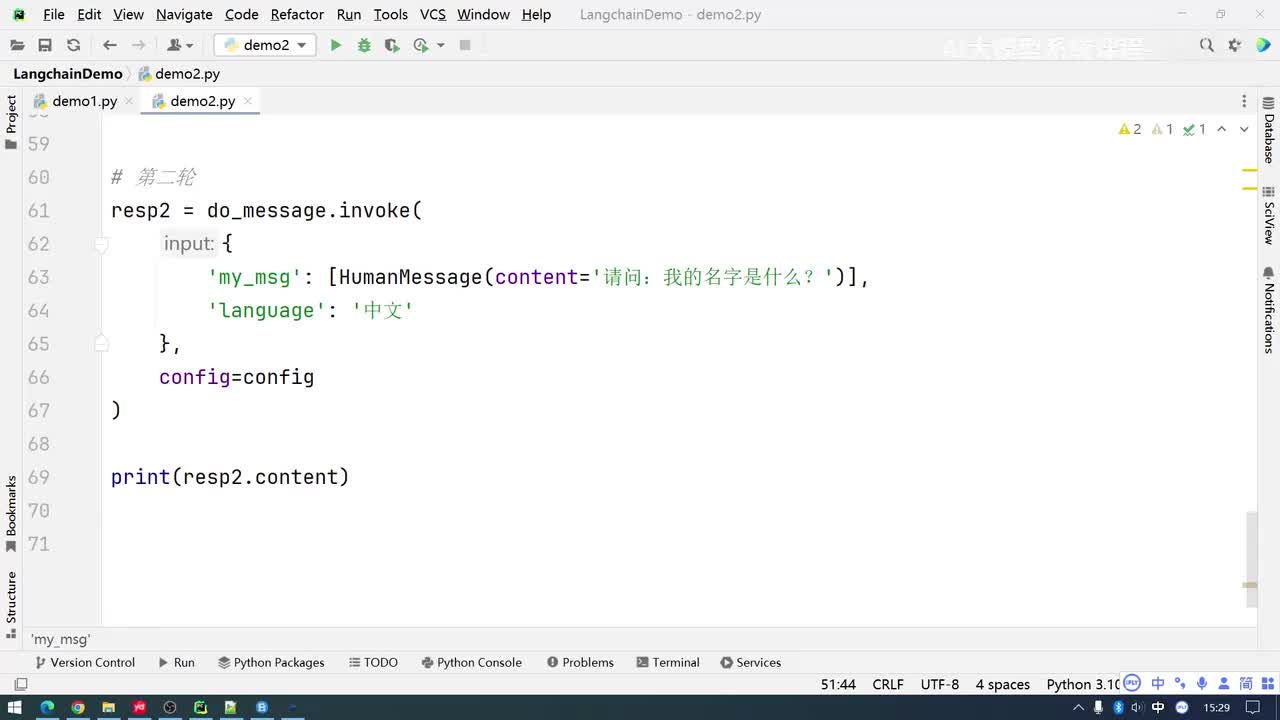1280x720 pixels.
Task: Toggle the Bookmarks tool window
Action: coord(11,514)
